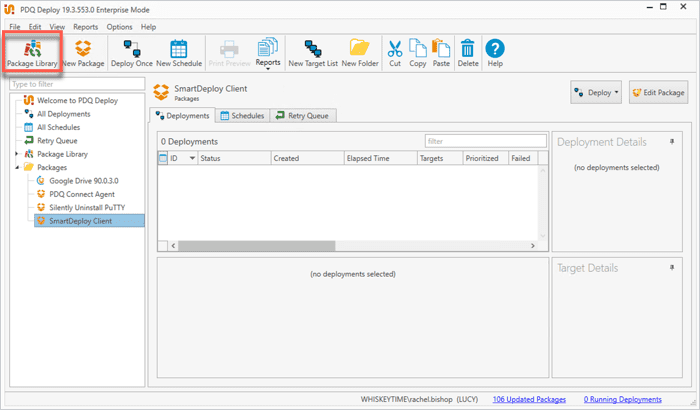Open the Help menu in menu bar
This screenshot has height=410, width=700.
point(148,27)
